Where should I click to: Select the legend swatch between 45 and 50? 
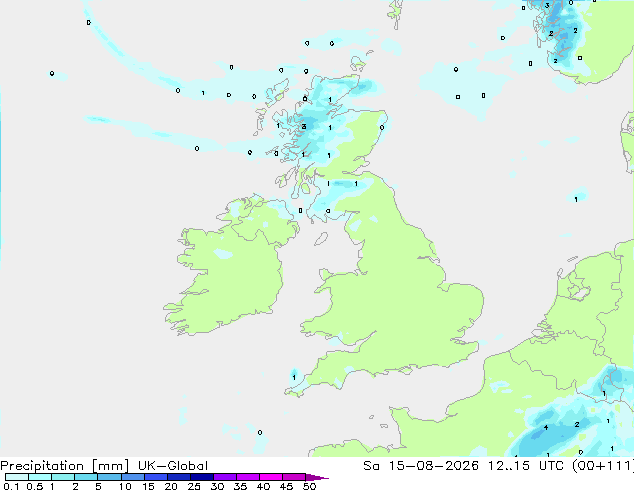[294, 477]
